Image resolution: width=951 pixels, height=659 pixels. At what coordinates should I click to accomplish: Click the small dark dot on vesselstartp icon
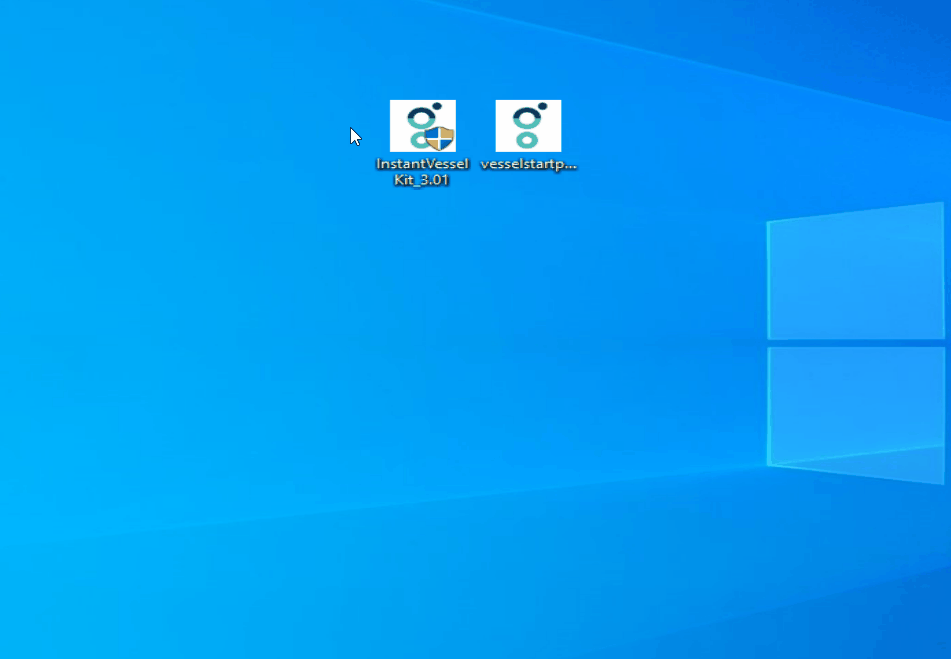point(542,106)
